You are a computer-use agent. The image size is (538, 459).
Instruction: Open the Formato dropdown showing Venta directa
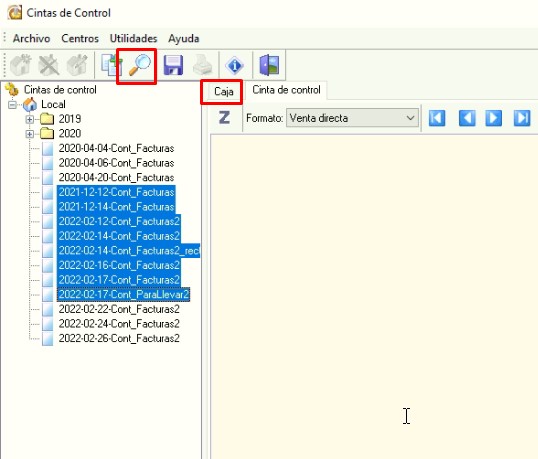click(352, 118)
